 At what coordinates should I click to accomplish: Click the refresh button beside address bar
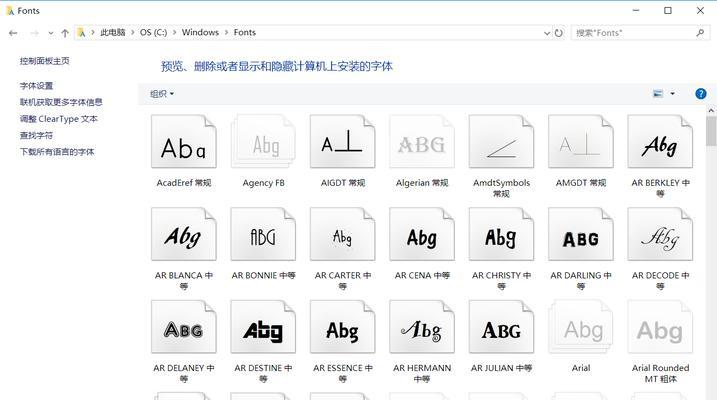[x=559, y=33]
